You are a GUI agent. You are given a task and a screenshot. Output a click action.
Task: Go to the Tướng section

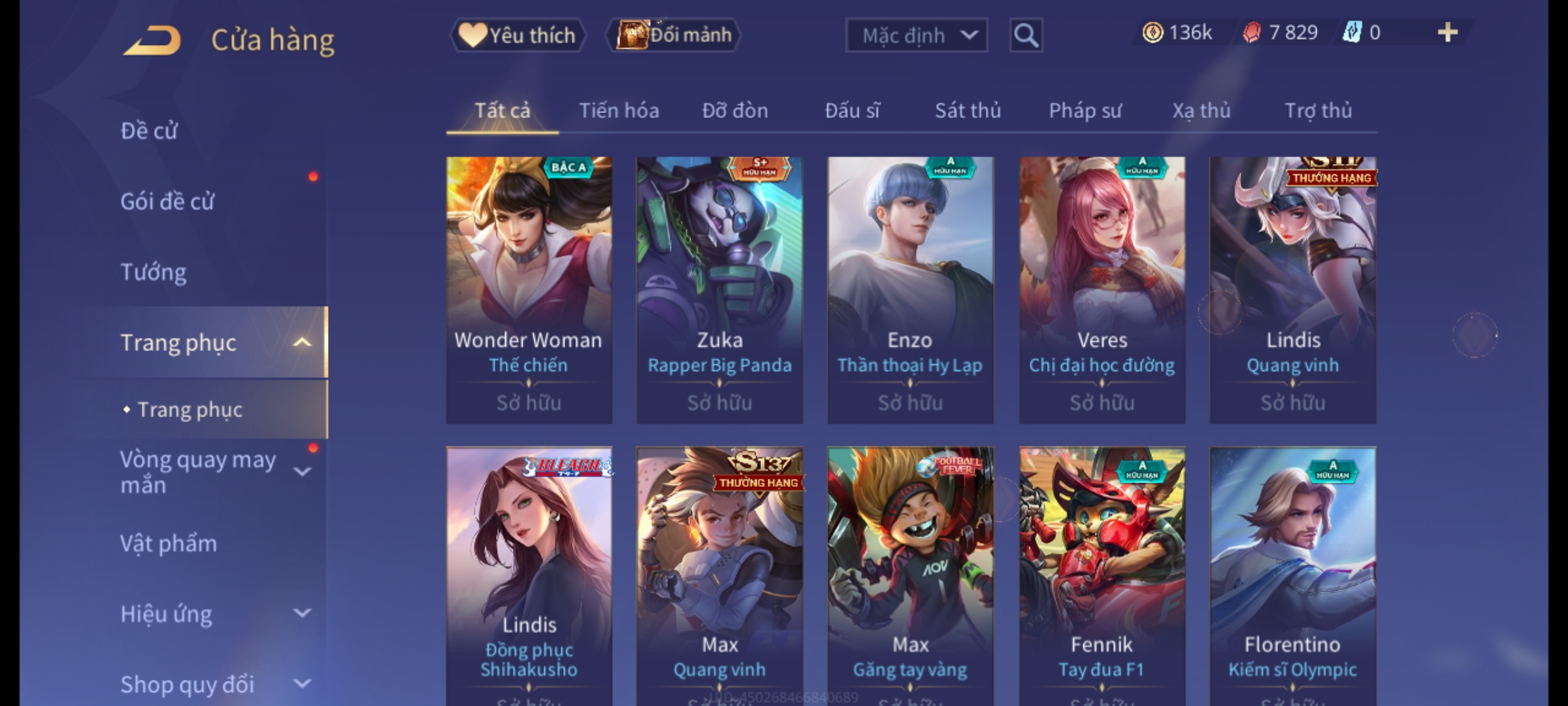[x=154, y=272]
